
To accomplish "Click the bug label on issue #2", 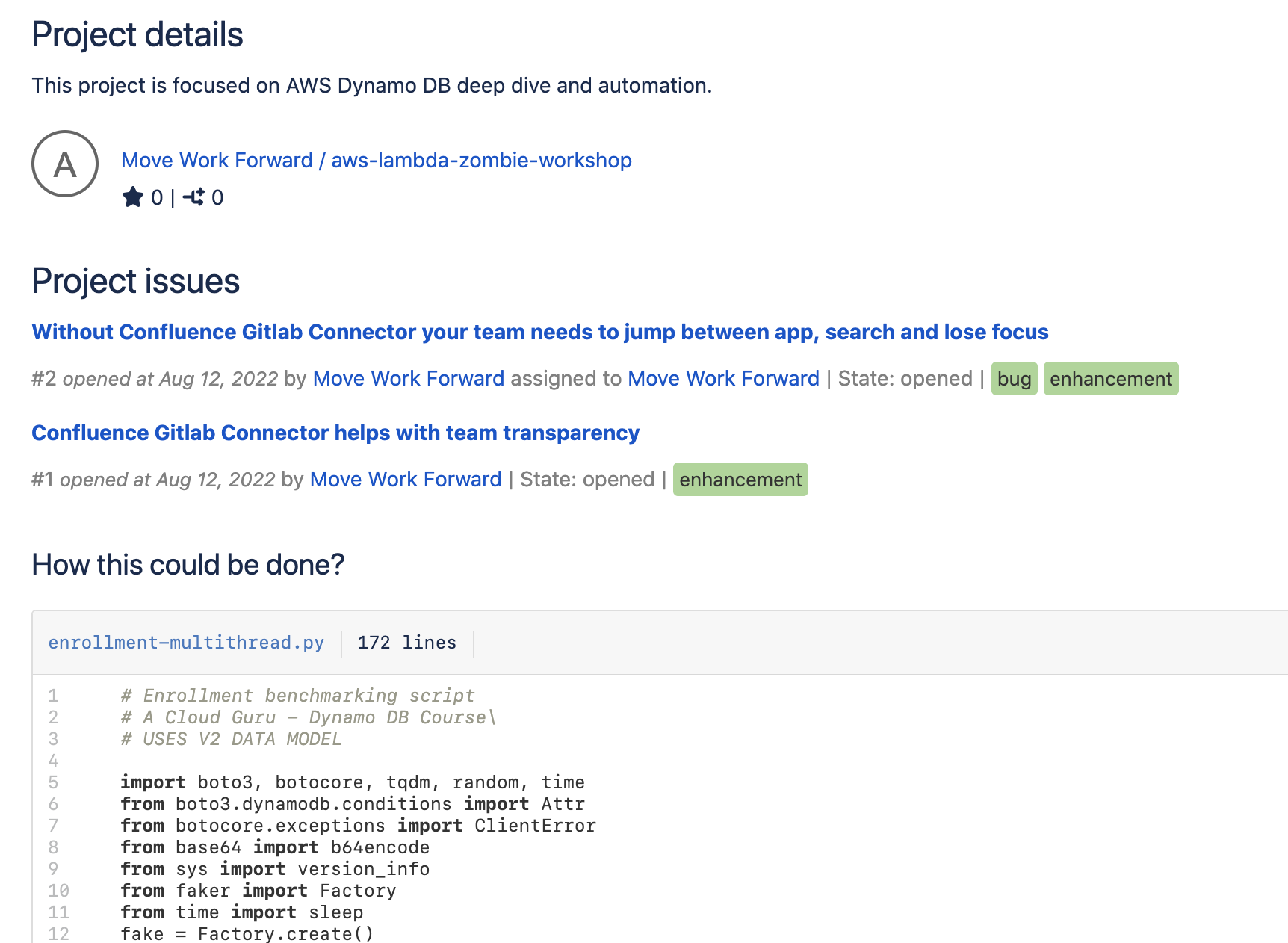I will click(x=1013, y=379).
